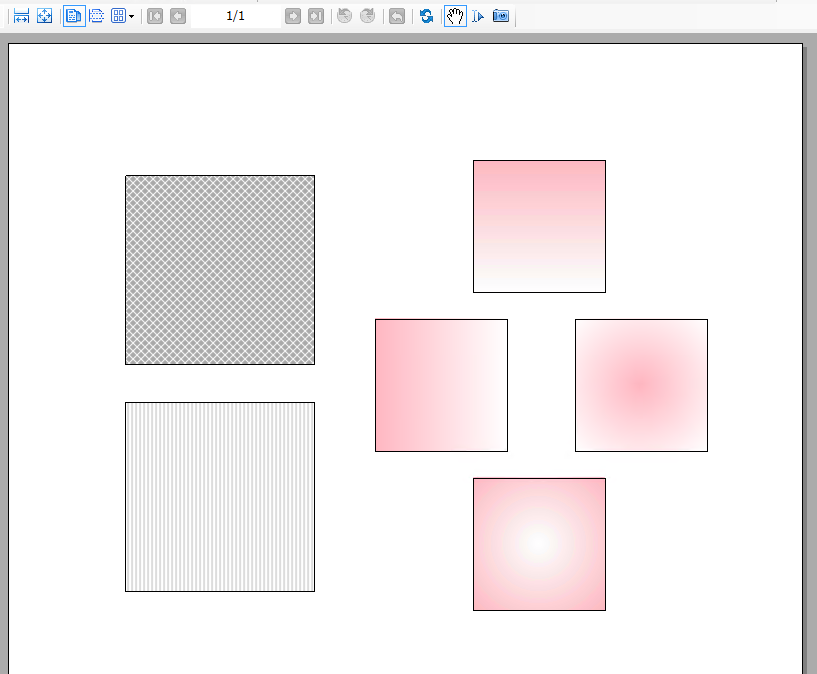Go to the first page
This screenshot has height=674, width=817.
click(x=155, y=16)
